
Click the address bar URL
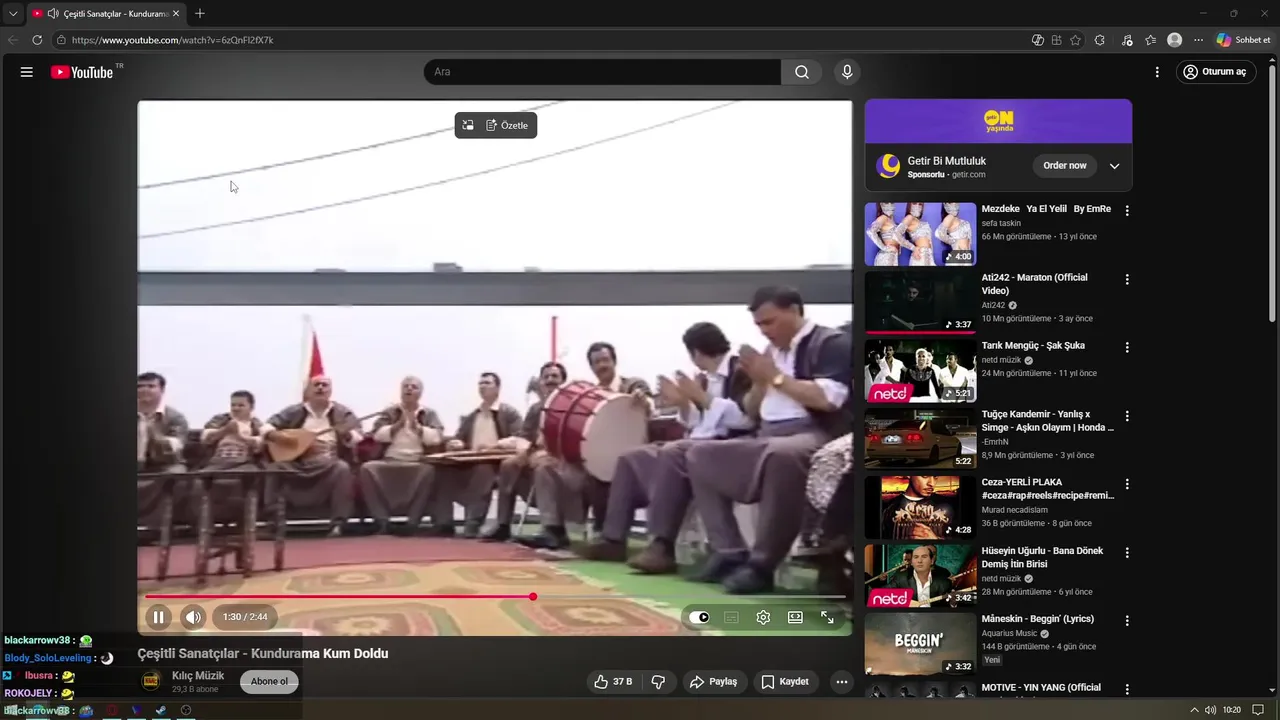tap(172, 40)
